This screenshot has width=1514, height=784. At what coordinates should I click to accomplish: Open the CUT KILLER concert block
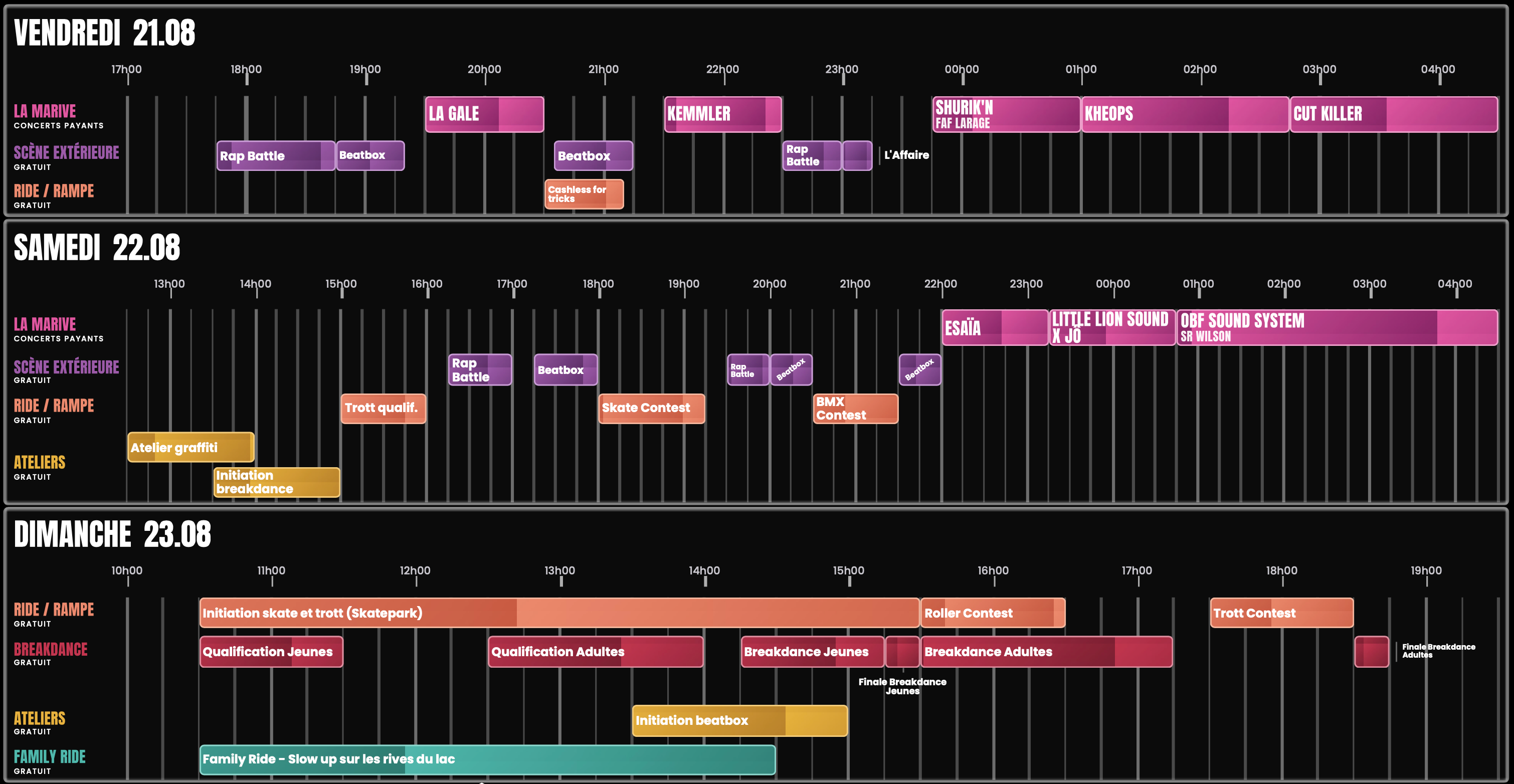1394,114
